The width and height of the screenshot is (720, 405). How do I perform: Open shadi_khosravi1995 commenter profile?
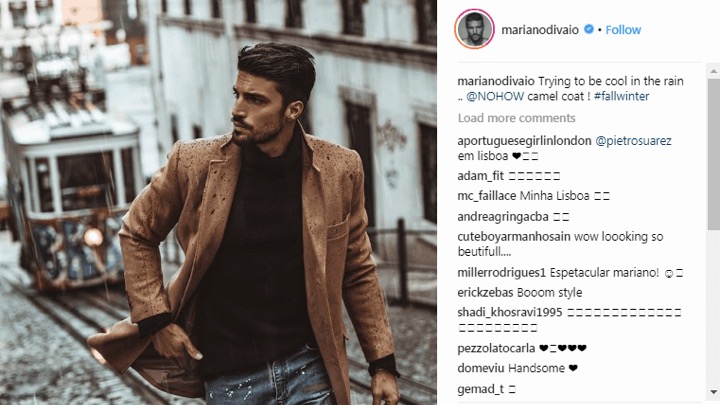point(510,312)
